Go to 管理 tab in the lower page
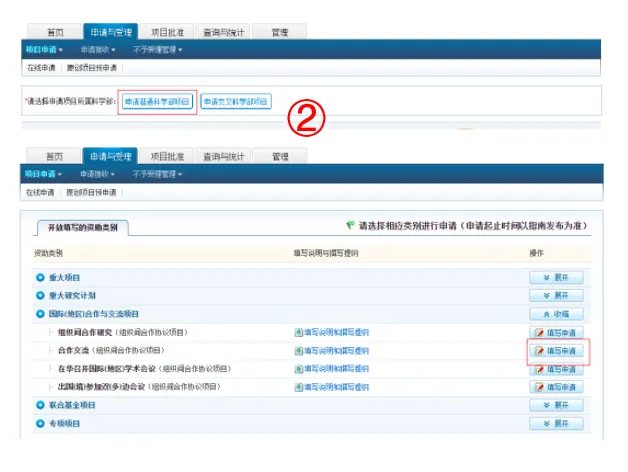Viewport: 628px width, 472px height. pos(280,156)
